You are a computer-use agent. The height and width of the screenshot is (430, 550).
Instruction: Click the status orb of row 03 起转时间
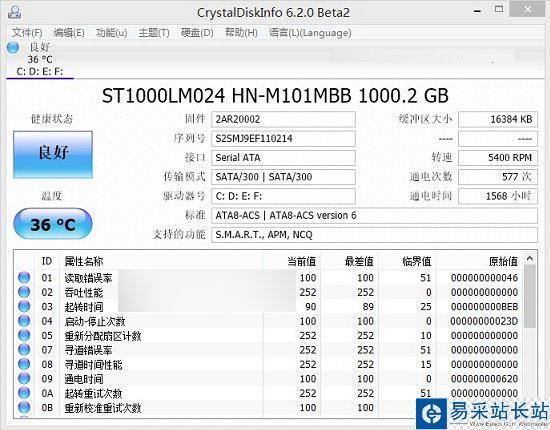point(24,306)
